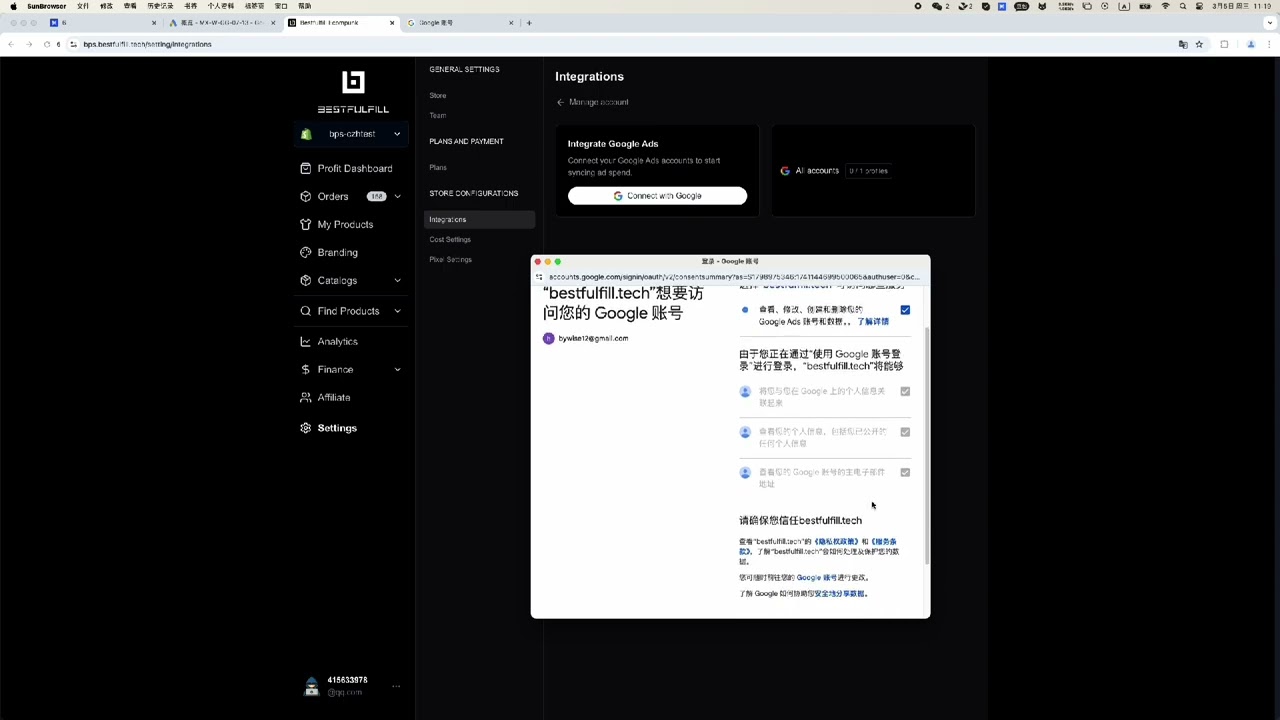Screen dimensions: 1280x720
Task: Select Integrations in settings menu
Action: pos(479,219)
